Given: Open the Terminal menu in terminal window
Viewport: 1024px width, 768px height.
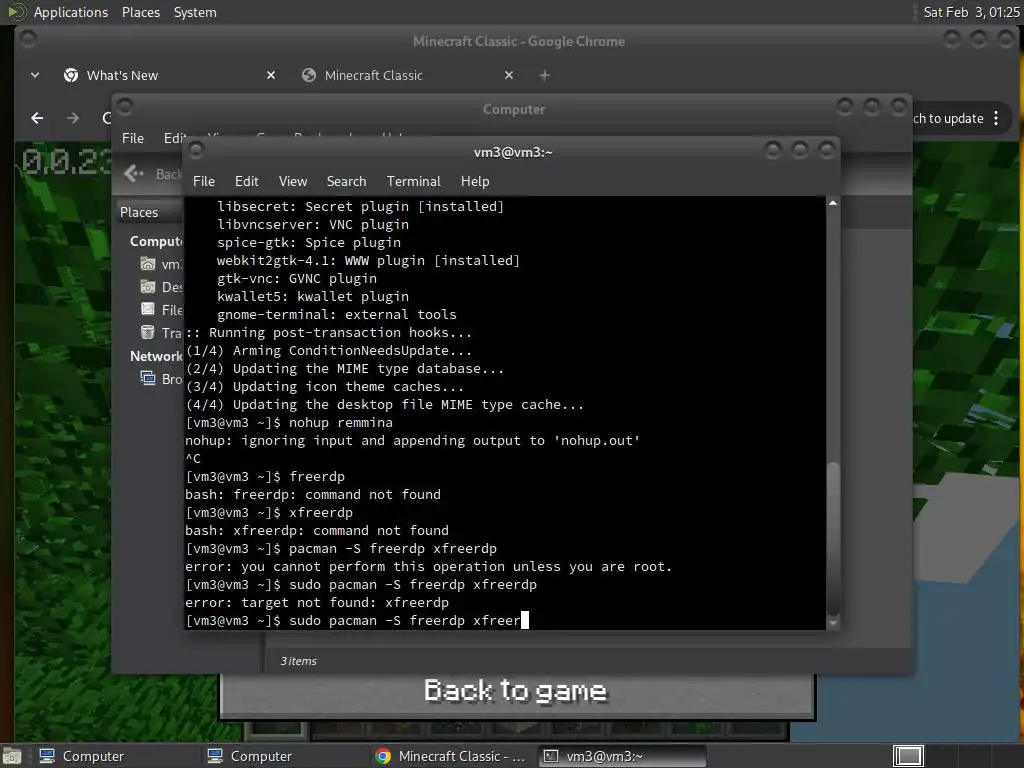Looking at the screenshot, I should coord(413,182).
